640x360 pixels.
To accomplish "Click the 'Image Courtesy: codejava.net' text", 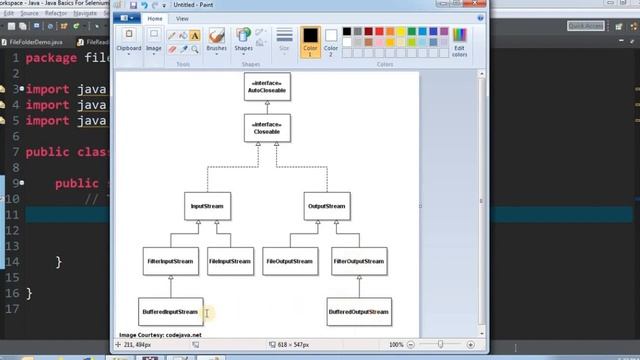I will point(160,335).
